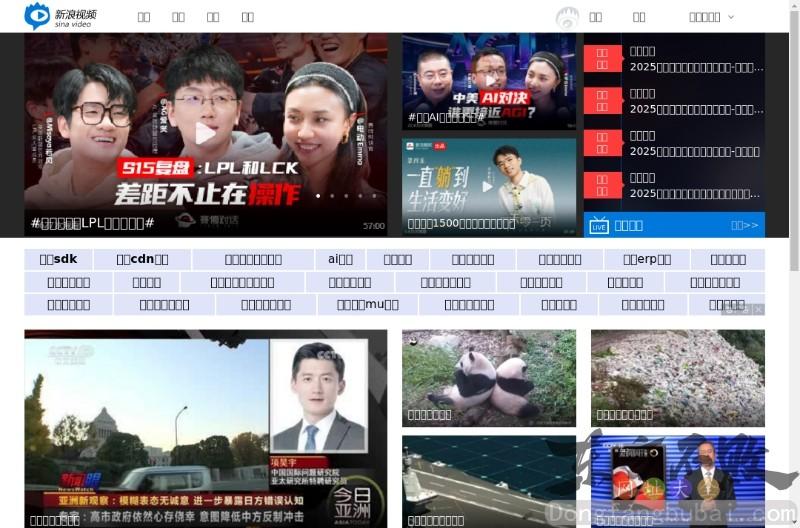Play the S15 LPL and LCK featured video
The width and height of the screenshot is (800, 528).
coord(206,134)
